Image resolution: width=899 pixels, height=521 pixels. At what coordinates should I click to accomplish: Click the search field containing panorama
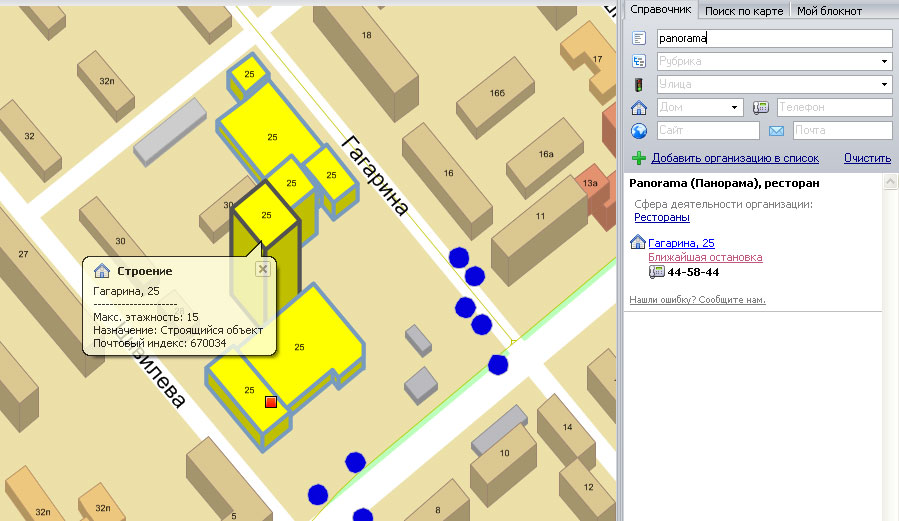(x=774, y=38)
